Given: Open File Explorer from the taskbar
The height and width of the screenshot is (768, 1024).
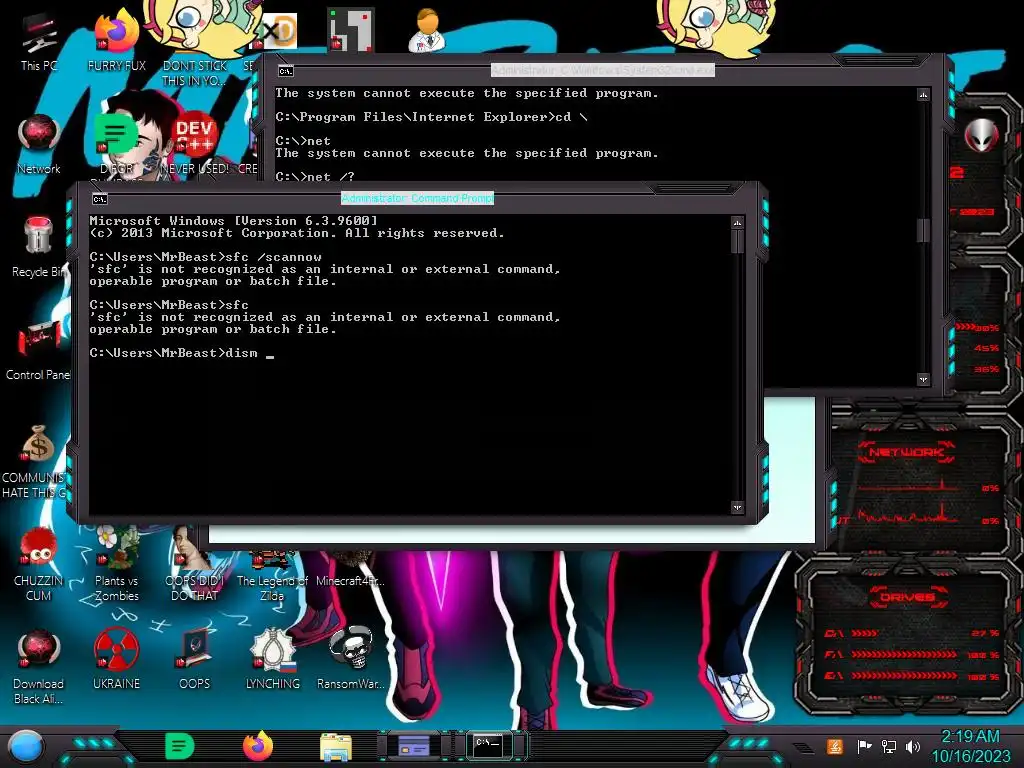Looking at the screenshot, I should pyautogui.click(x=336, y=747).
